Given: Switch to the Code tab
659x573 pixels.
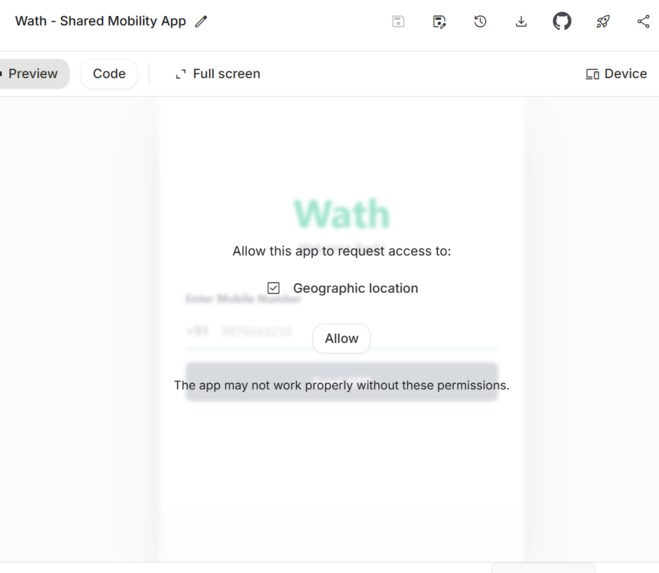Looking at the screenshot, I should pos(109,74).
